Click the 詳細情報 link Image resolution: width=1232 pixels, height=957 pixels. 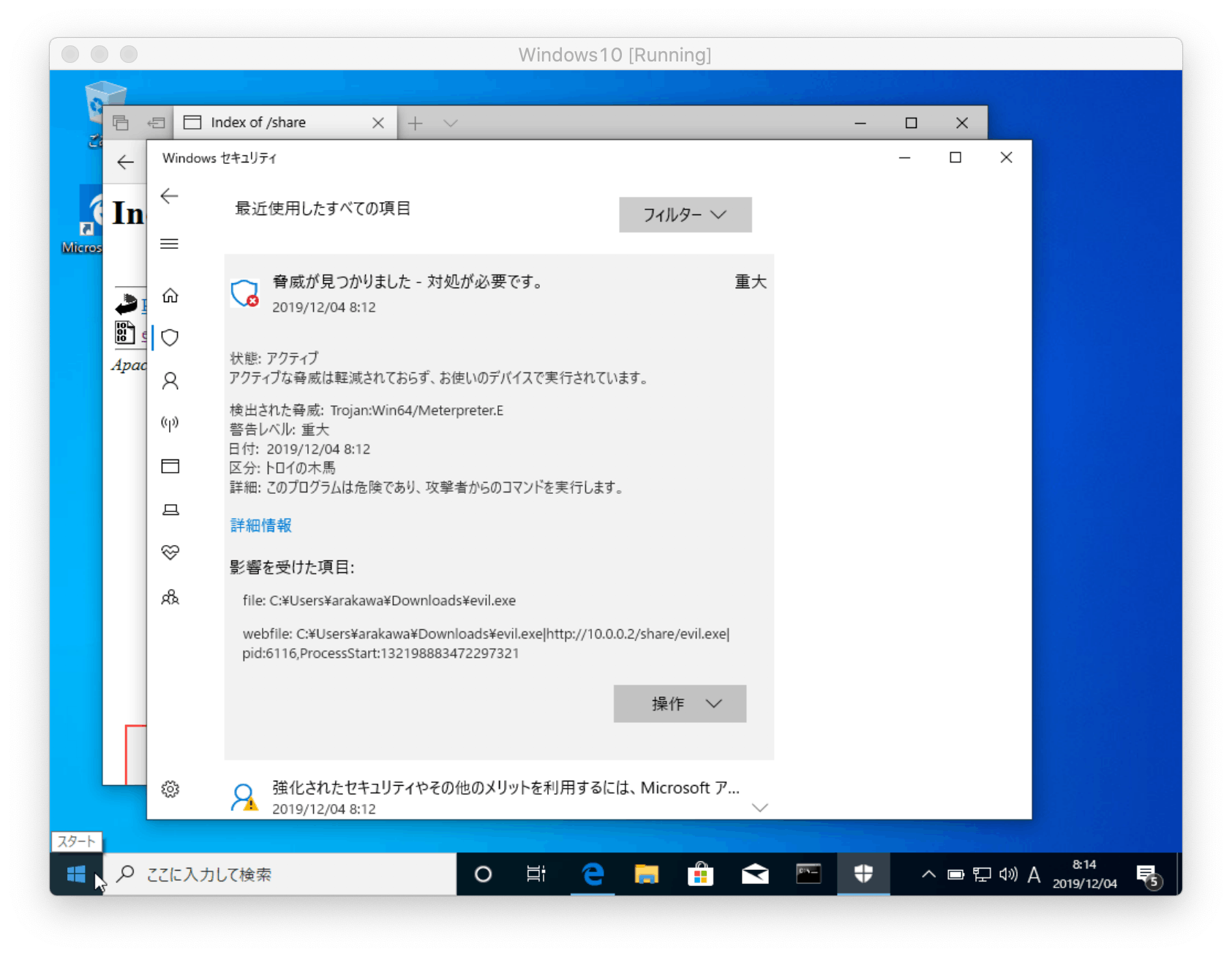pos(260,525)
